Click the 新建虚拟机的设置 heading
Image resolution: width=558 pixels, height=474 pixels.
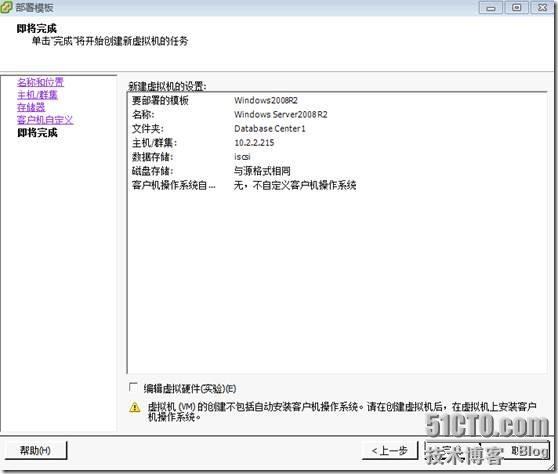168,86
